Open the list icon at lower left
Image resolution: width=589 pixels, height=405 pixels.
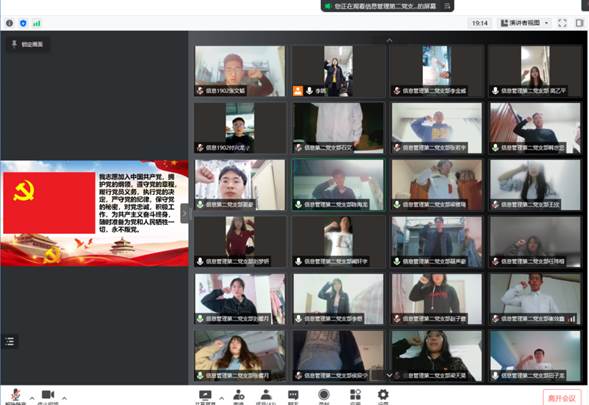pyautogui.click(x=10, y=342)
